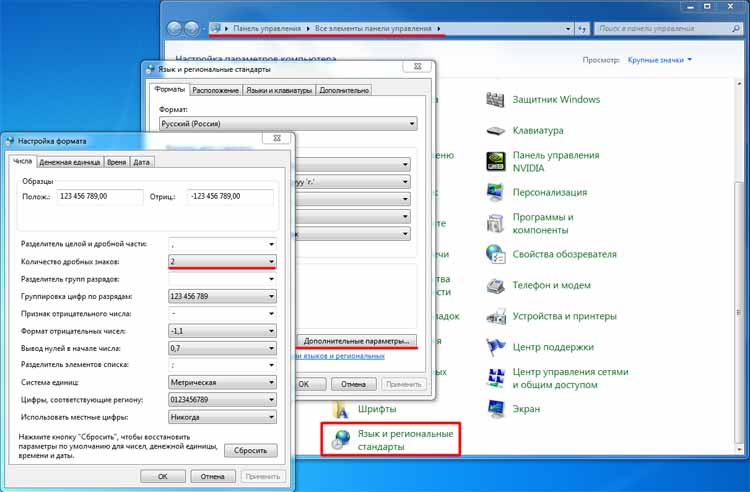This screenshot has height=492, width=750.
Task: Expand Признак отрицательного числа dropdown
Action: pyautogui.click(x=271, y=314)
